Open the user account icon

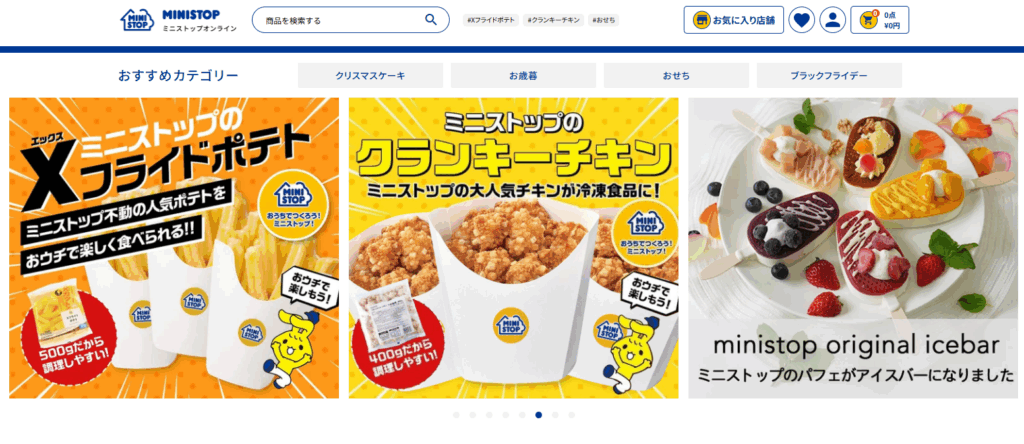tap(833, 20)
